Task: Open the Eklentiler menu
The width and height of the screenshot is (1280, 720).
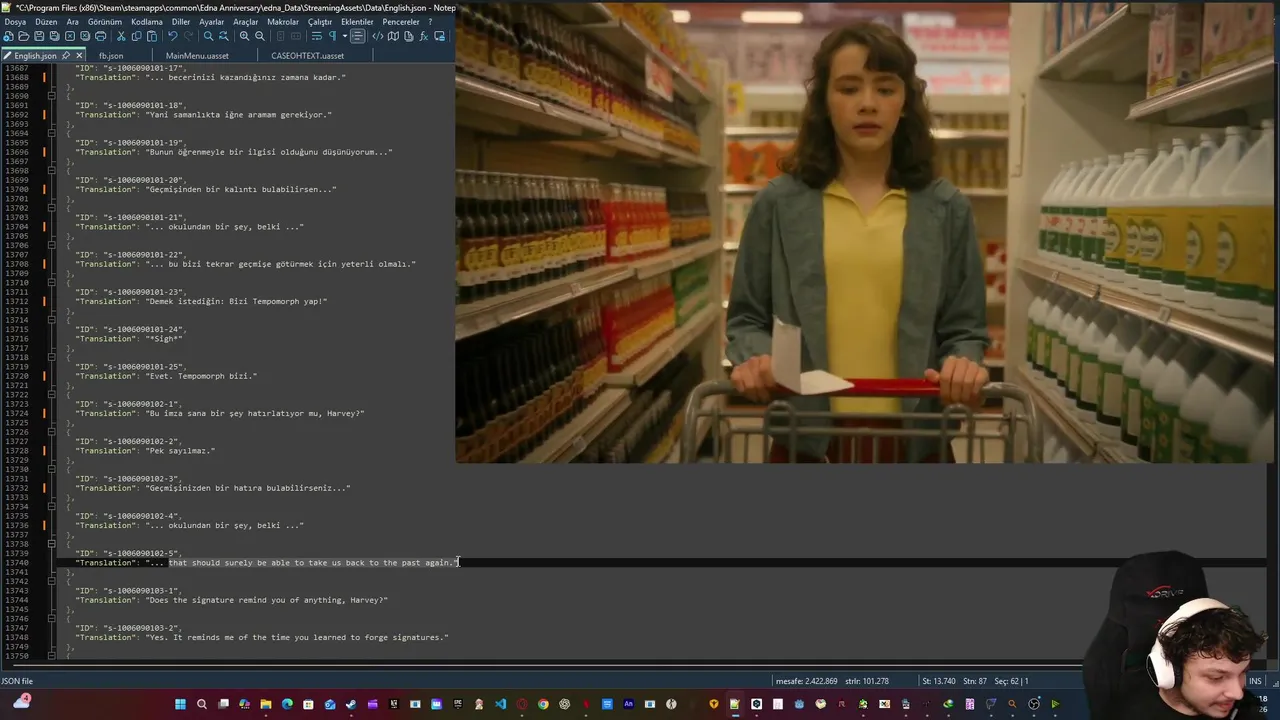Action: [358, 22]
